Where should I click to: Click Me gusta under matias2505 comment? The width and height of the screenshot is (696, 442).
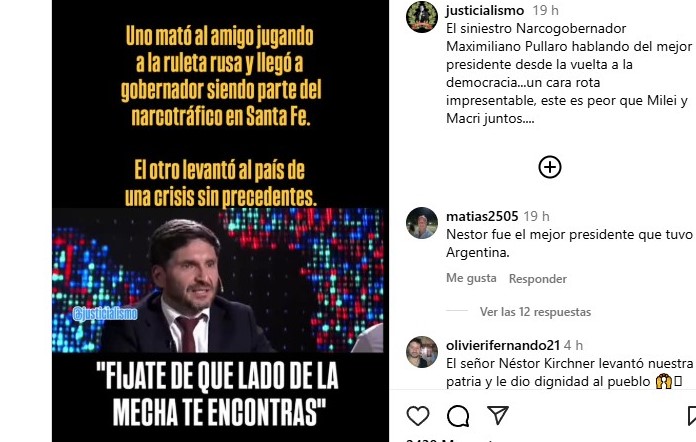coord(471,278)
